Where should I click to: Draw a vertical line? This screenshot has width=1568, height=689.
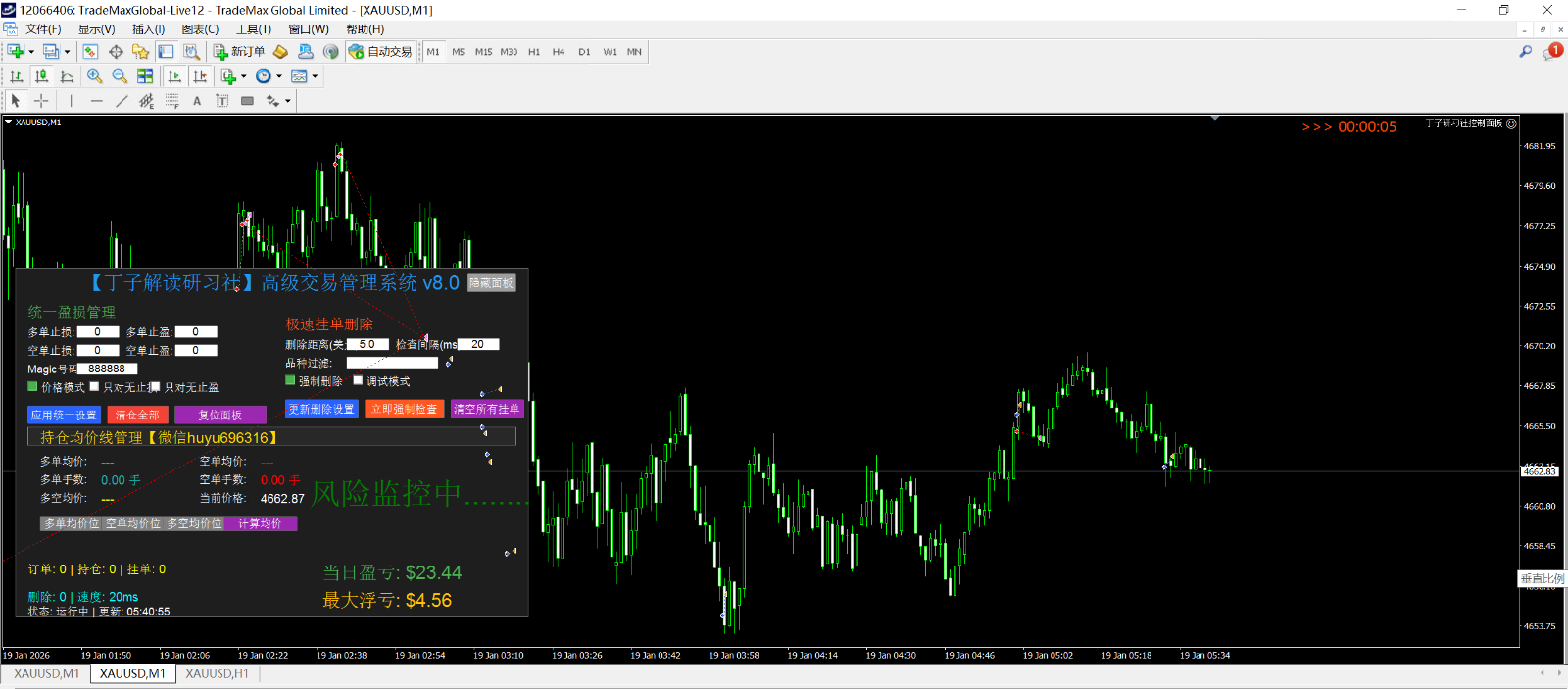(x=71, y=100)
